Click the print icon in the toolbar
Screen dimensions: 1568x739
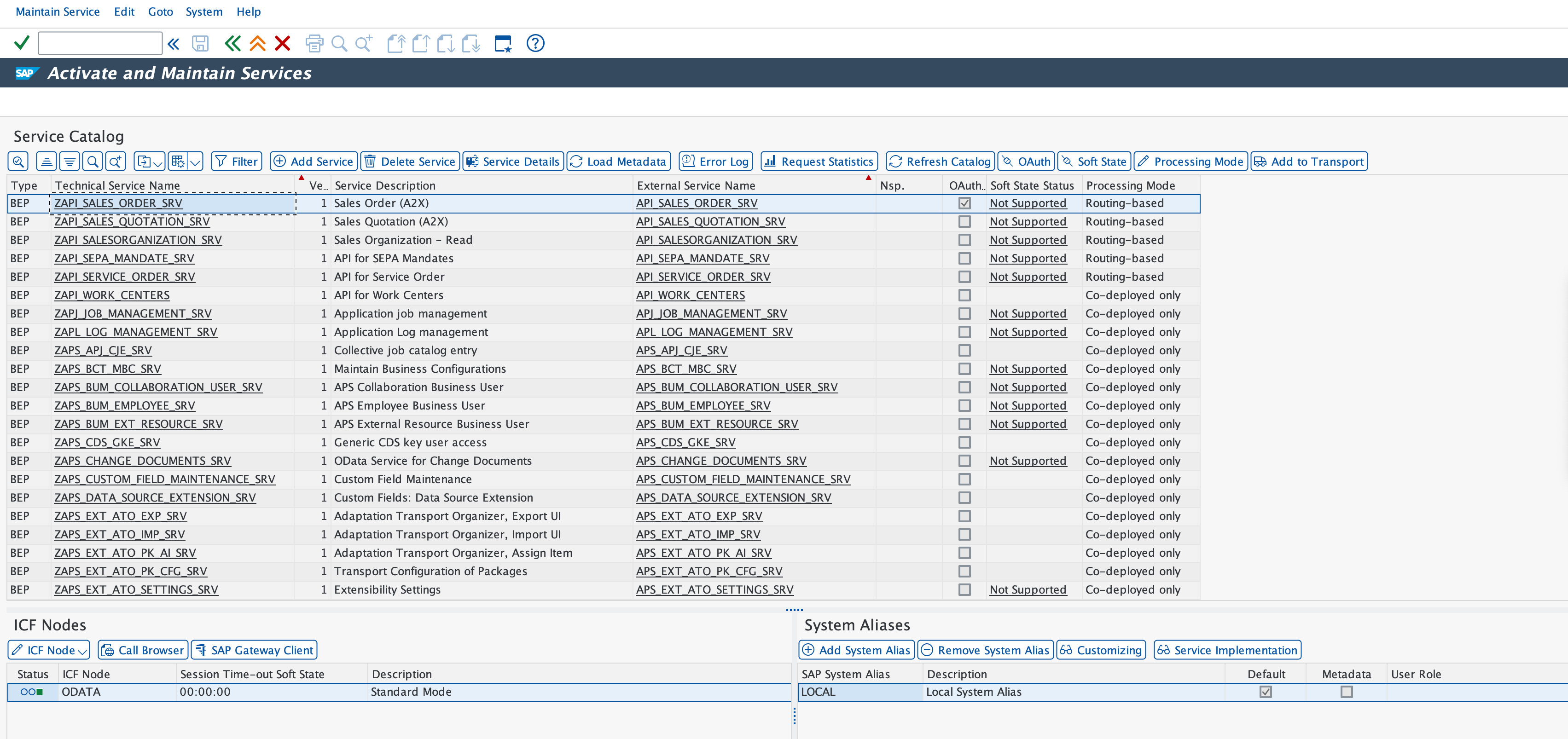[x=314, y=43]
